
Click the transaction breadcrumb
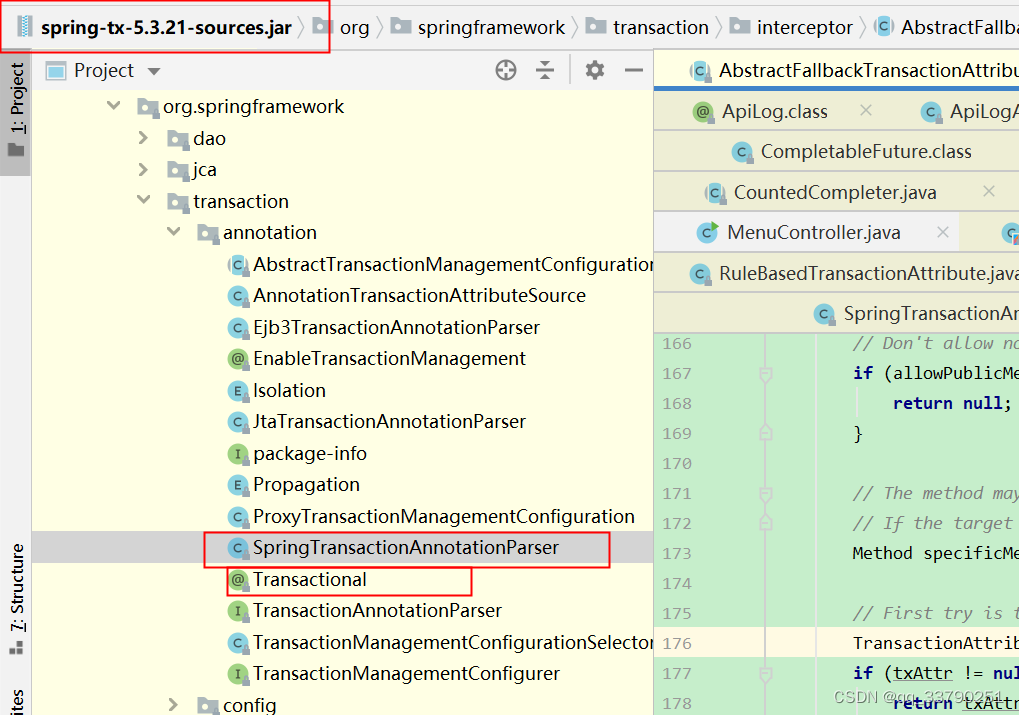(x=647, y=27)
